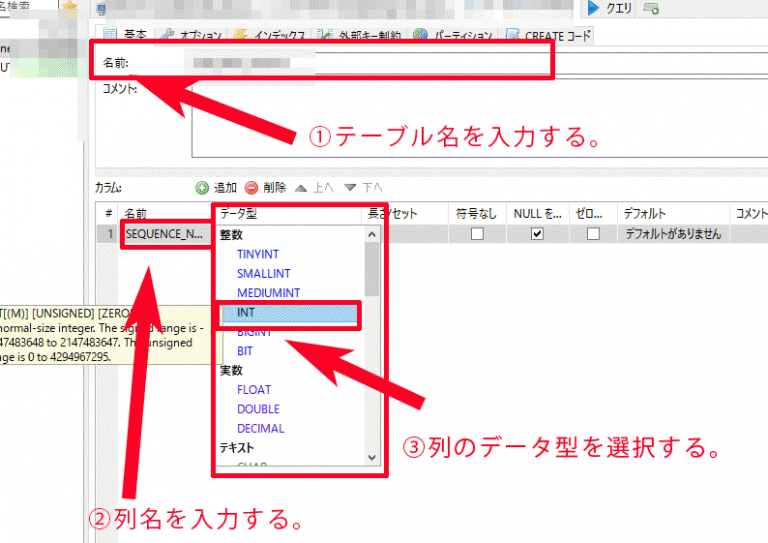Screen dimensions: 768x543
Task: Choose SMALLINT from the data type list
Action: [265, 273]
